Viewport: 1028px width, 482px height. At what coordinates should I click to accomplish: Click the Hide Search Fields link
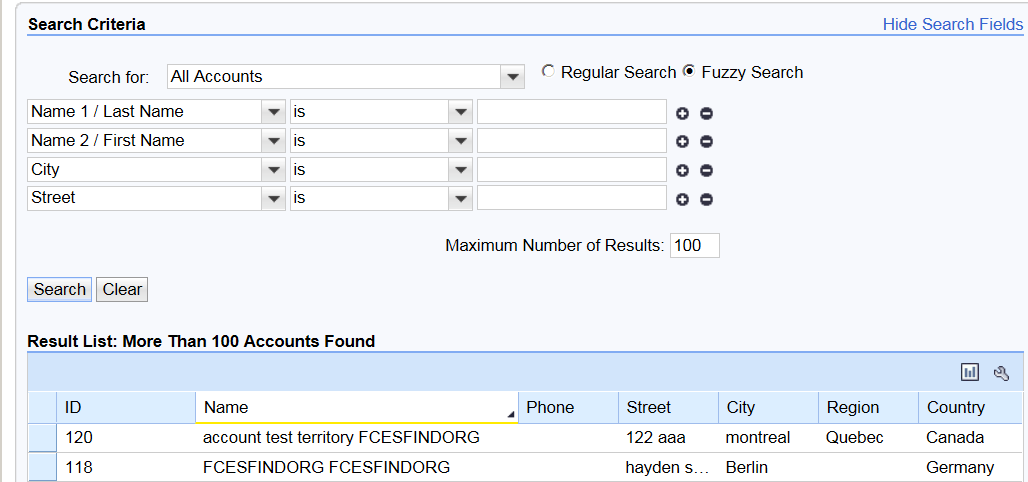tap(953, 24)
